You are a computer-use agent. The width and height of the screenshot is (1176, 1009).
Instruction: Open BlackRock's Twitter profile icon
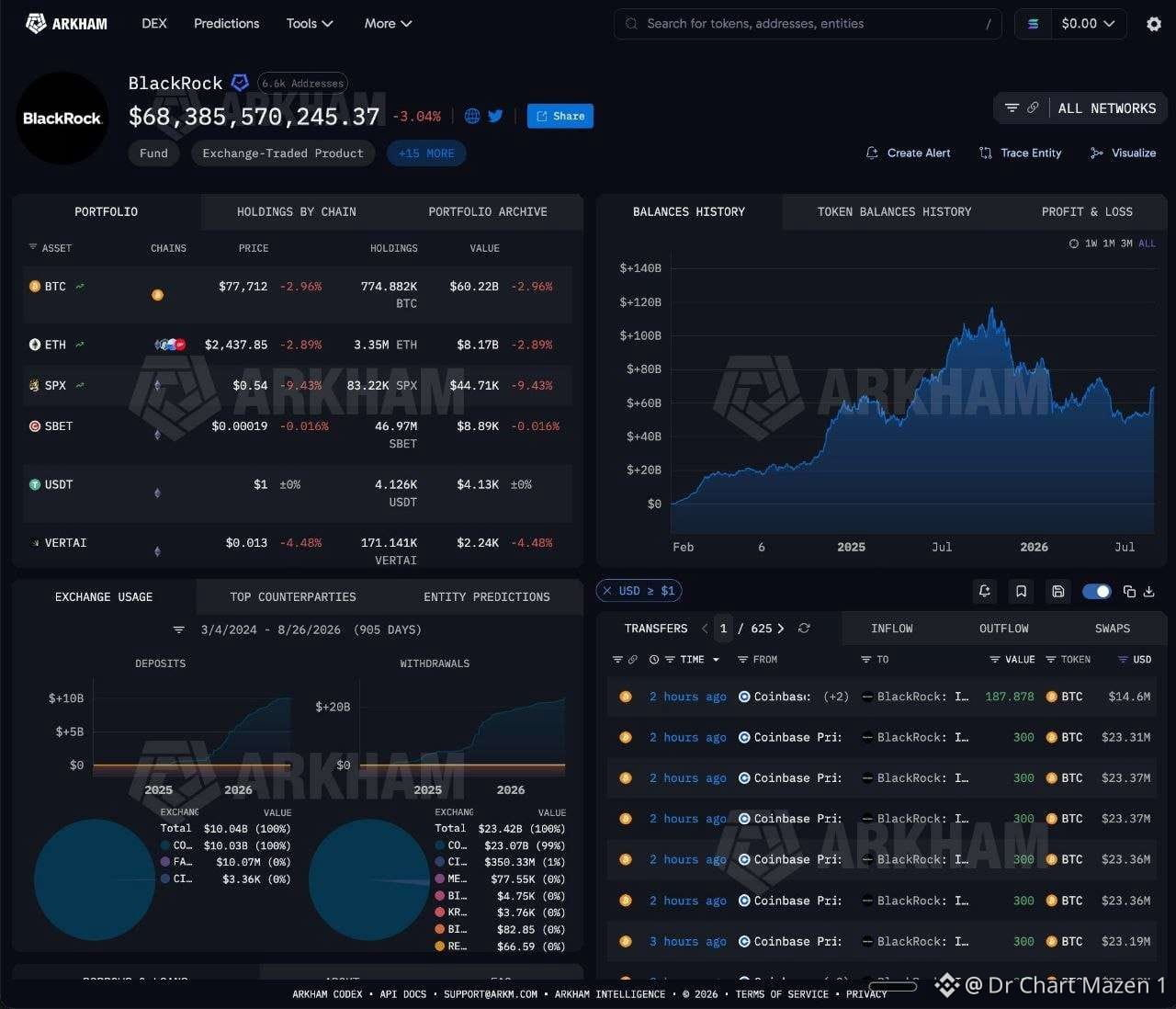[495, 116]
